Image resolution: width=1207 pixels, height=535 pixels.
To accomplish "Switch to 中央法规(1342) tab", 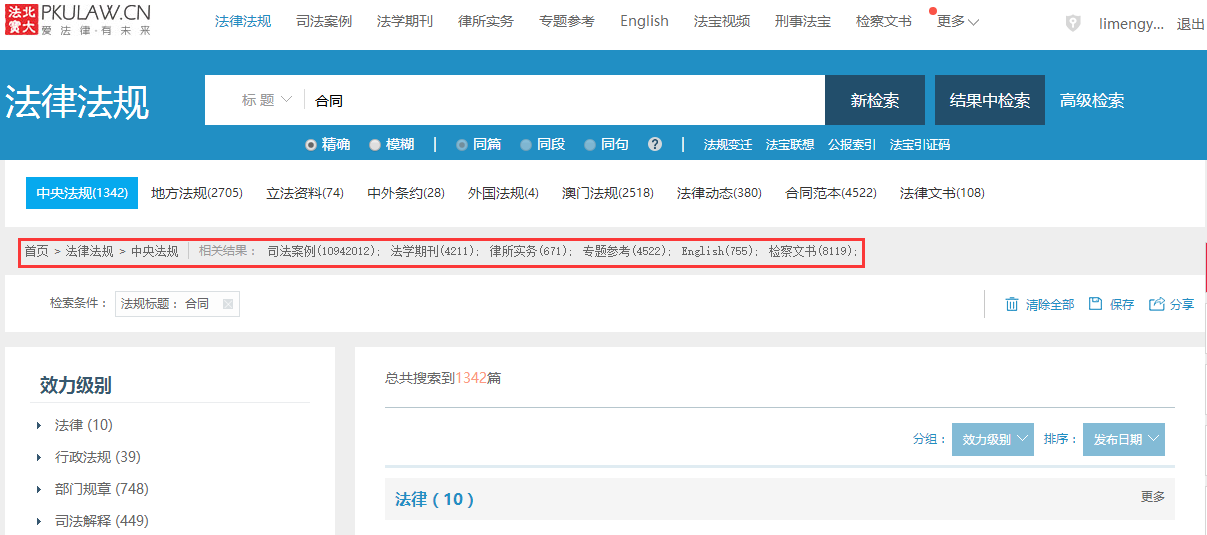I will 82,193.
